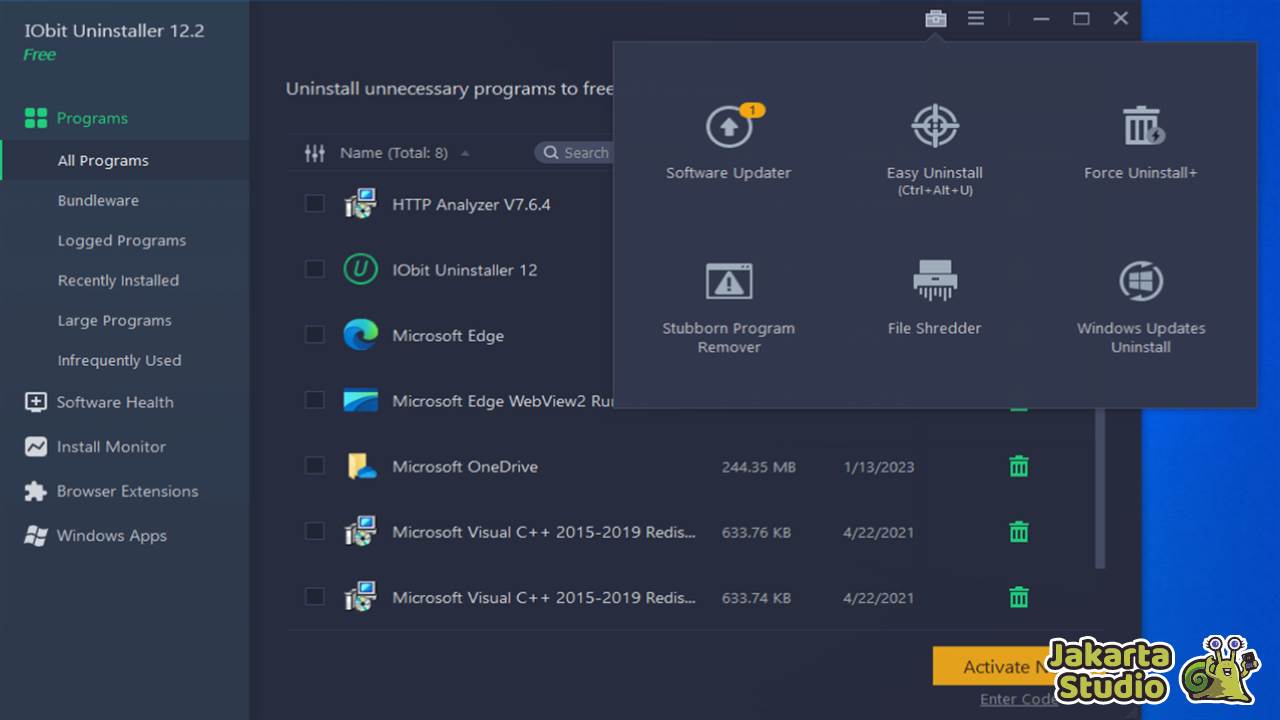Select HTTP Analyzer V7.6.4 row name

[471, 205]
